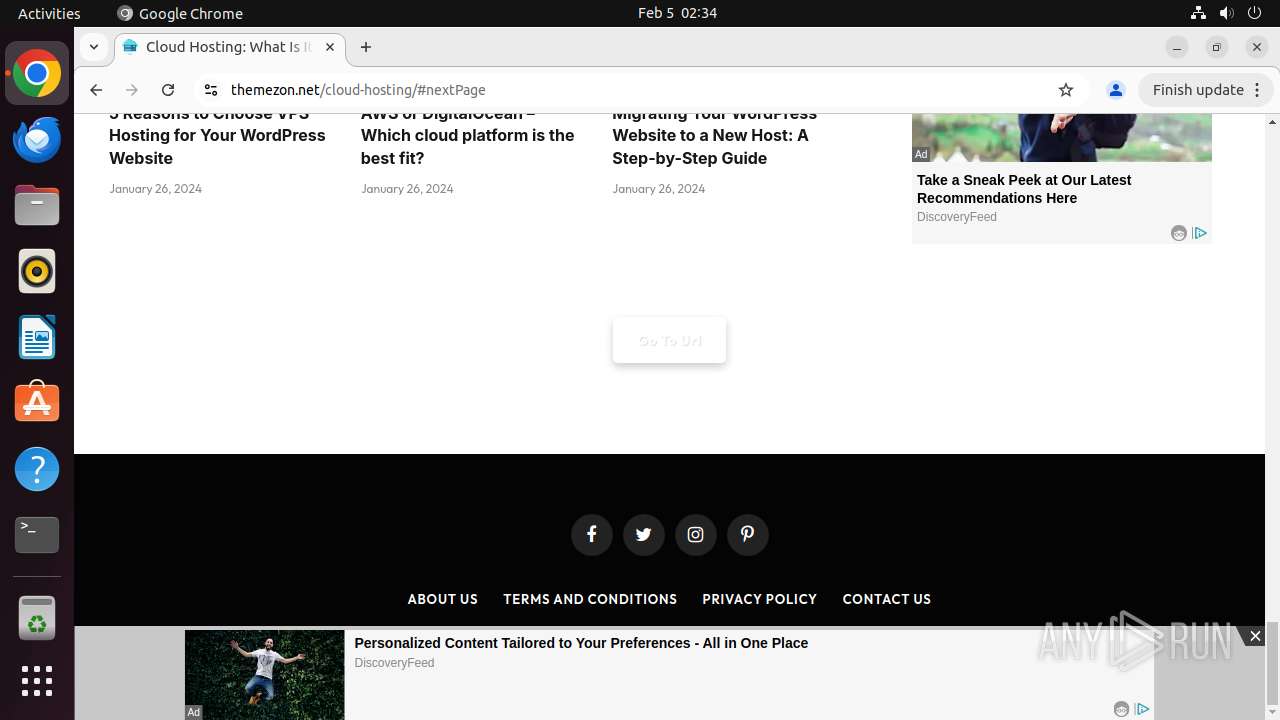Open the Migrating Your WordPress Website article

714,136
